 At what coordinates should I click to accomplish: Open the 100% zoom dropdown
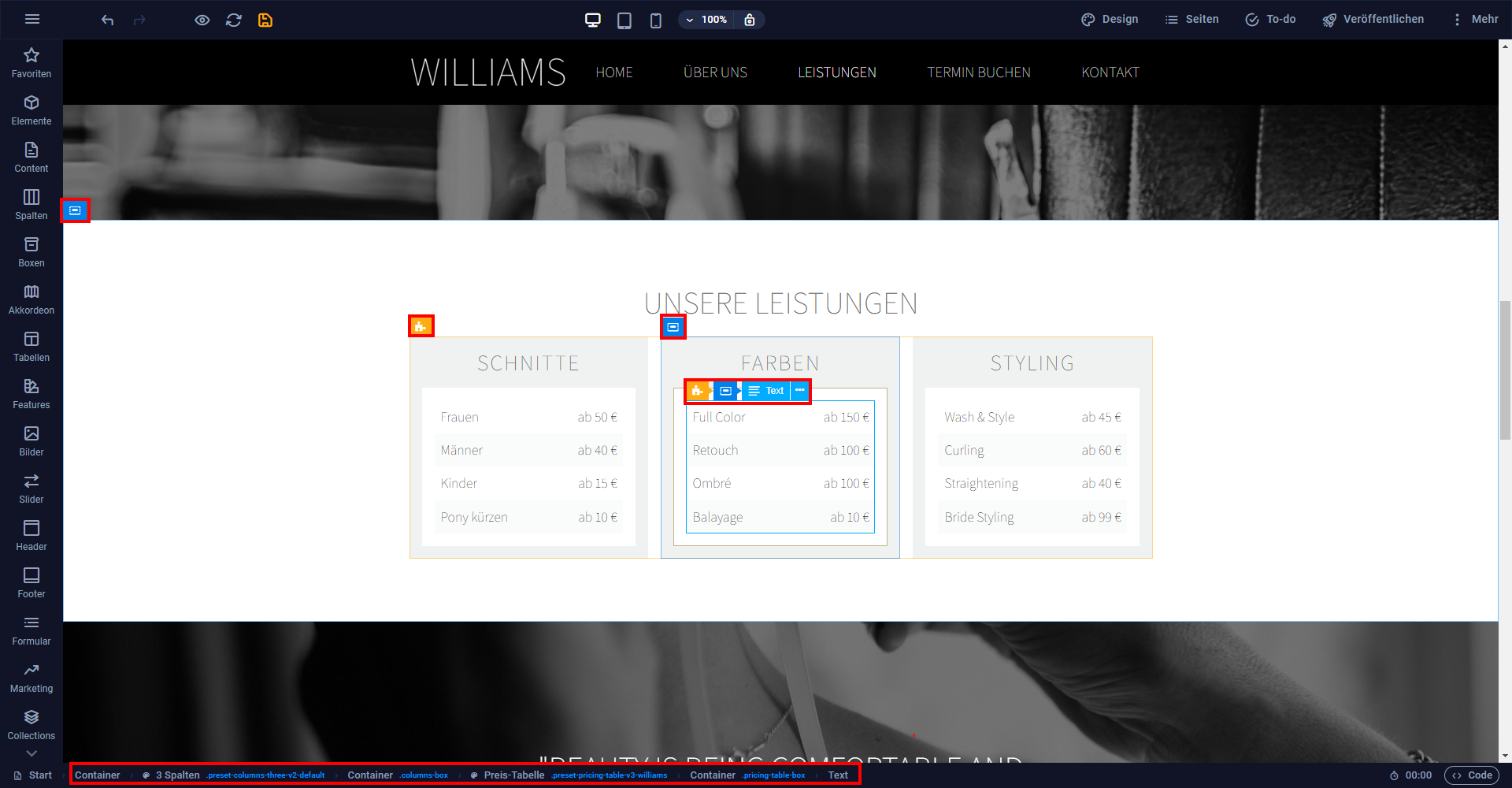[x=706, y=20]
